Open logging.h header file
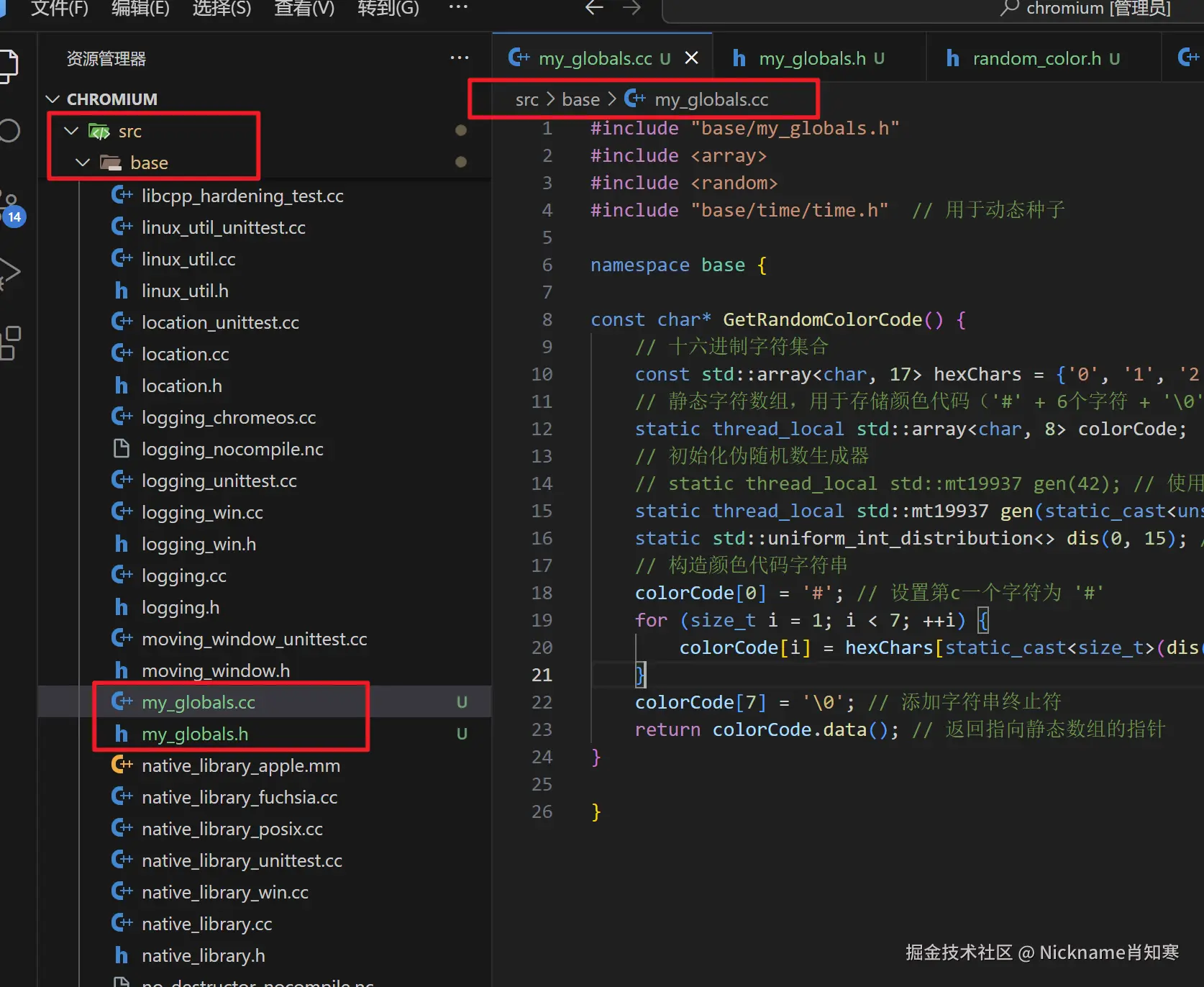1204x987 pixels. pos(181,607)
